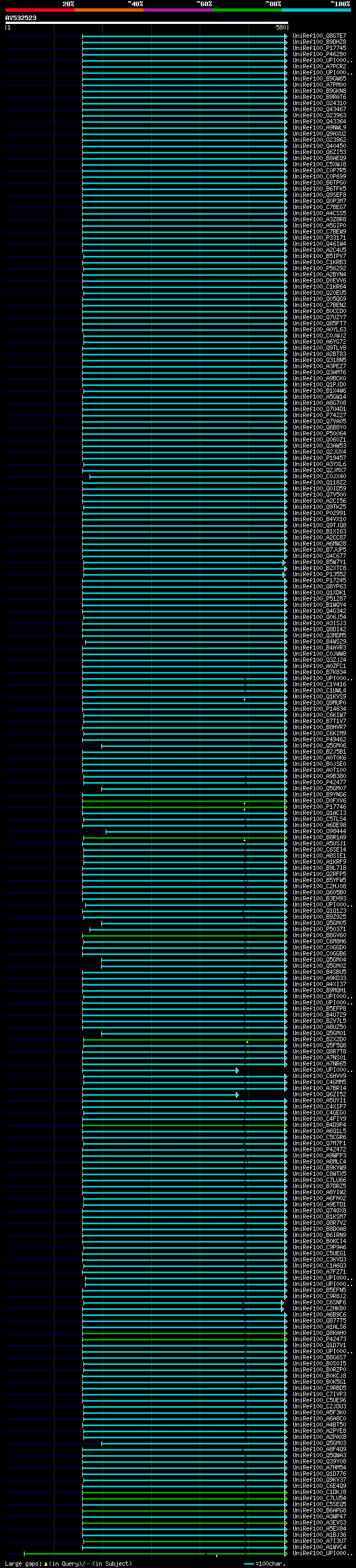The height and width of the screenshot is (1568, 356).
Task: Select the UniRef100_C1V416 label
Action: [x=319, y=684]
